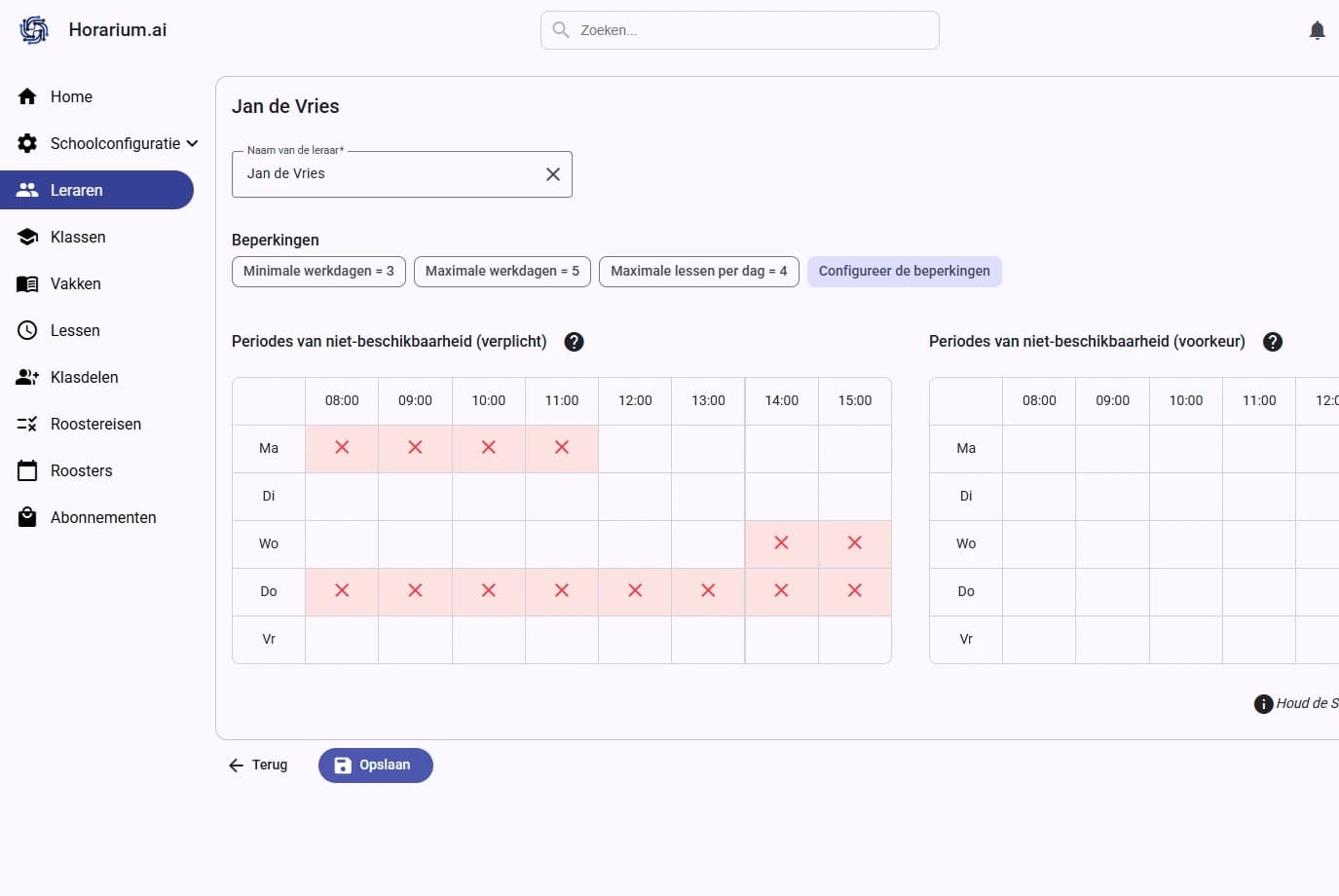This screenshot has height=896, width=1339.
Task: Click the Horarium.ai logo icon
Action: [34, 30]
